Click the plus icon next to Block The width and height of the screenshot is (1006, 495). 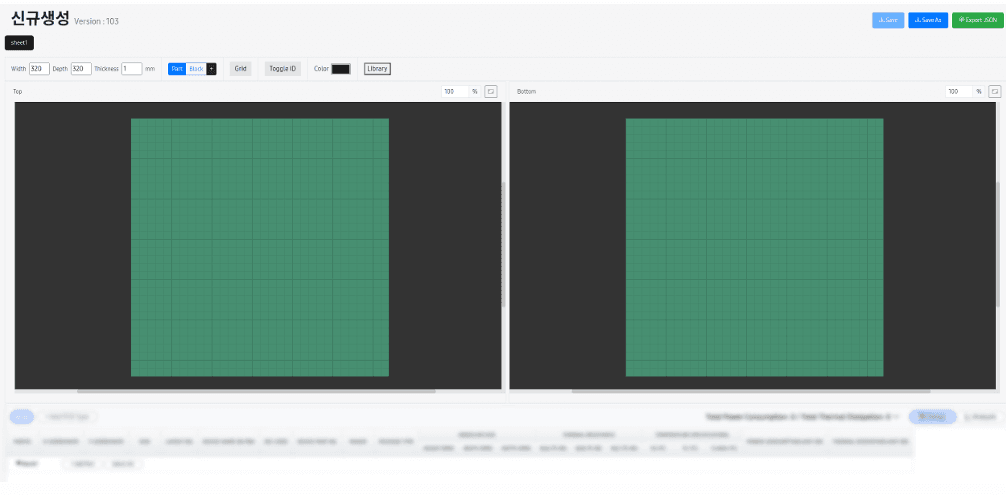click(x=211, y=69)
